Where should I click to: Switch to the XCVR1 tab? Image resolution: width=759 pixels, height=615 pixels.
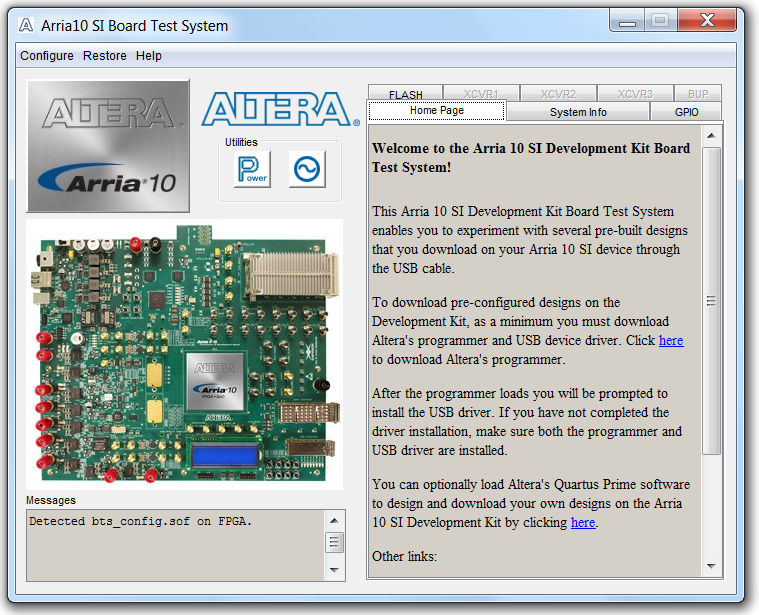[x=481, y=93]
